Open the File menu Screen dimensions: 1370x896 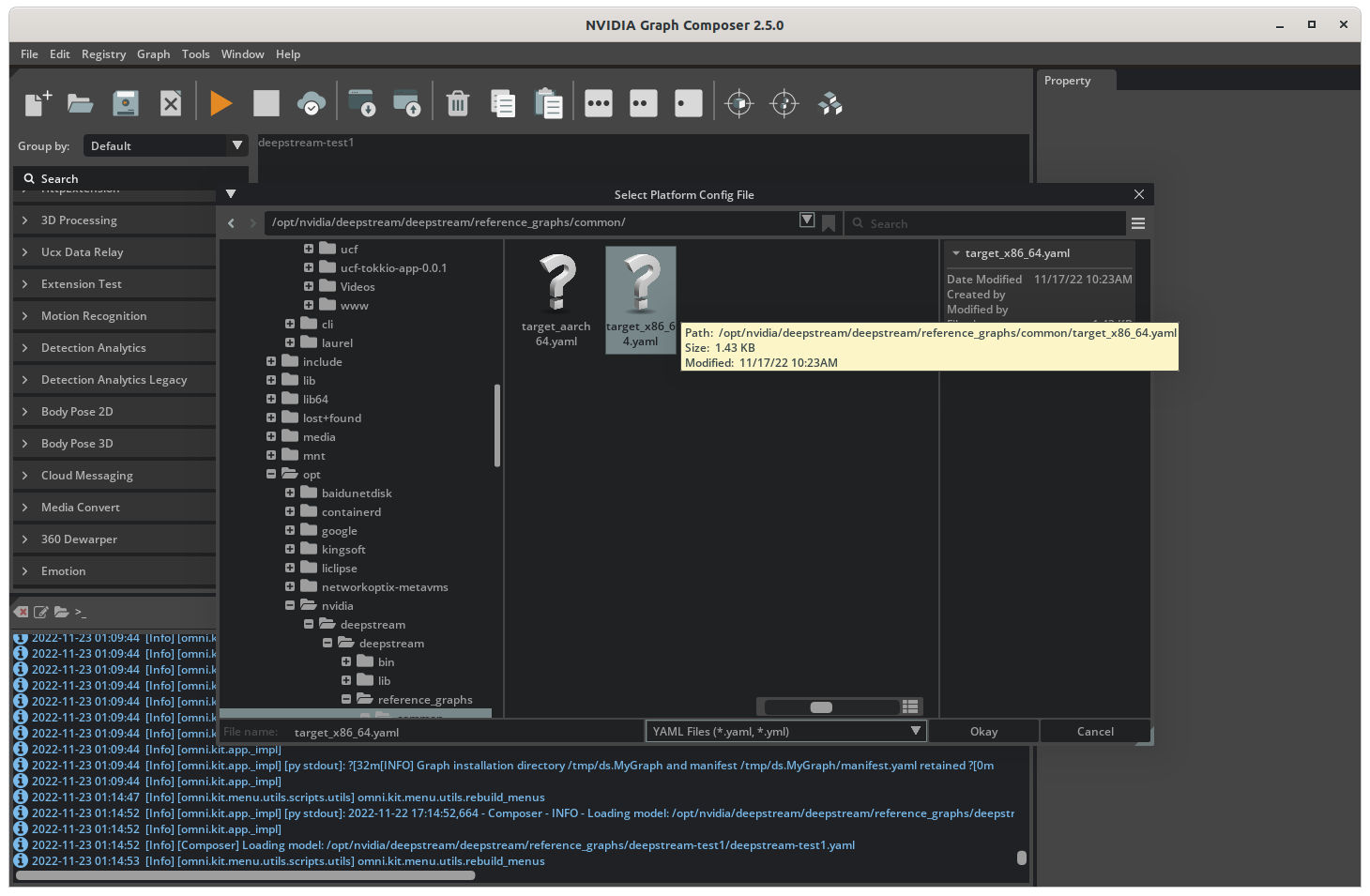point(30,54)
